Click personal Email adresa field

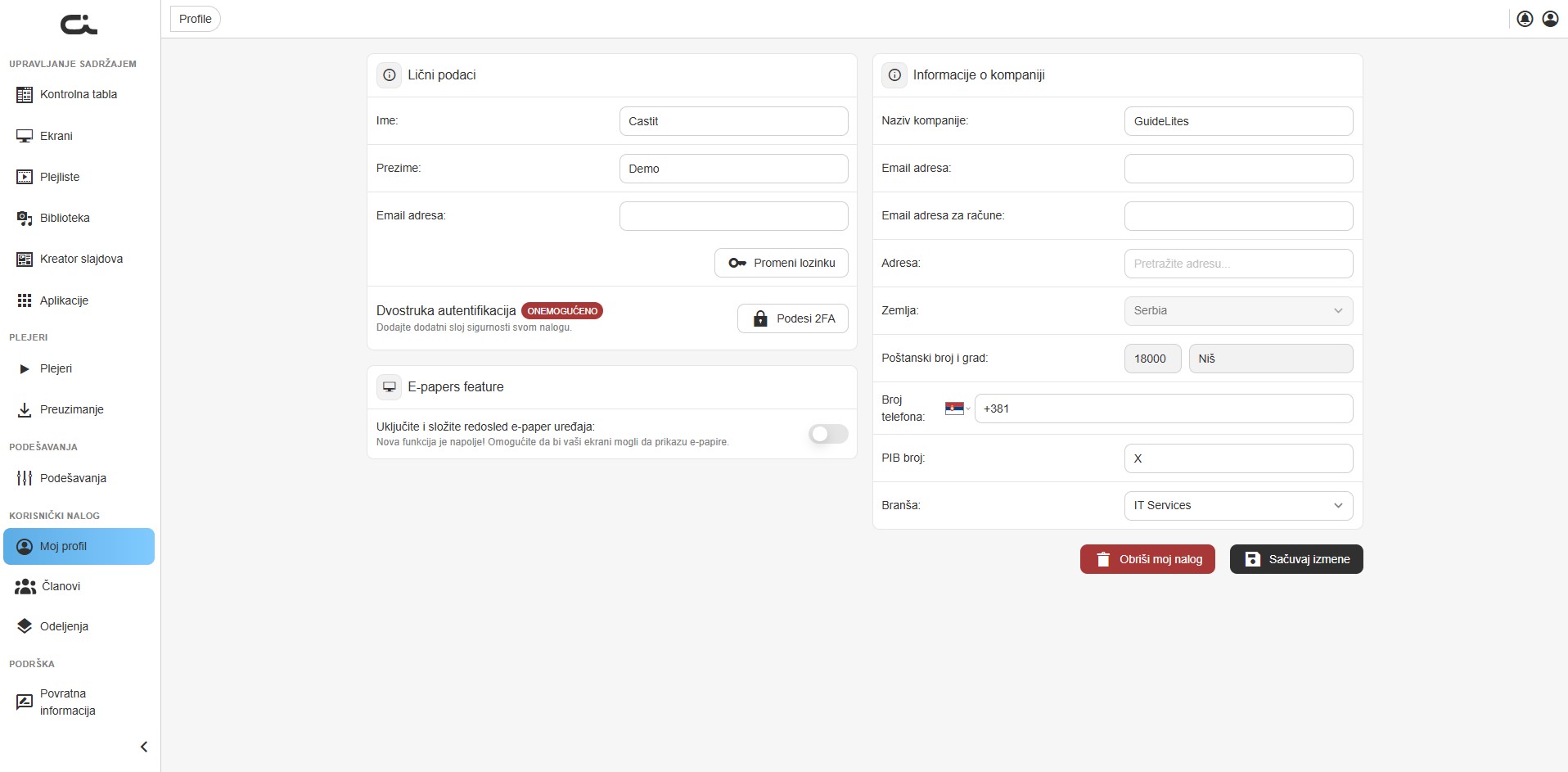tap(733, 216)
